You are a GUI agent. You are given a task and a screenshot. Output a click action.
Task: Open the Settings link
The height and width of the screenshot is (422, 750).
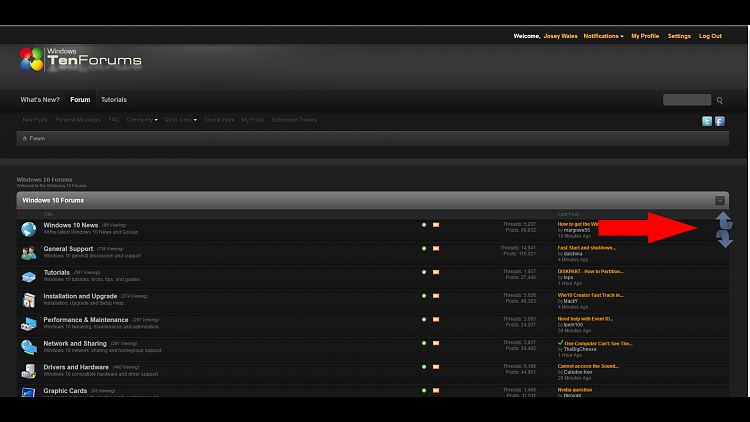679,36
